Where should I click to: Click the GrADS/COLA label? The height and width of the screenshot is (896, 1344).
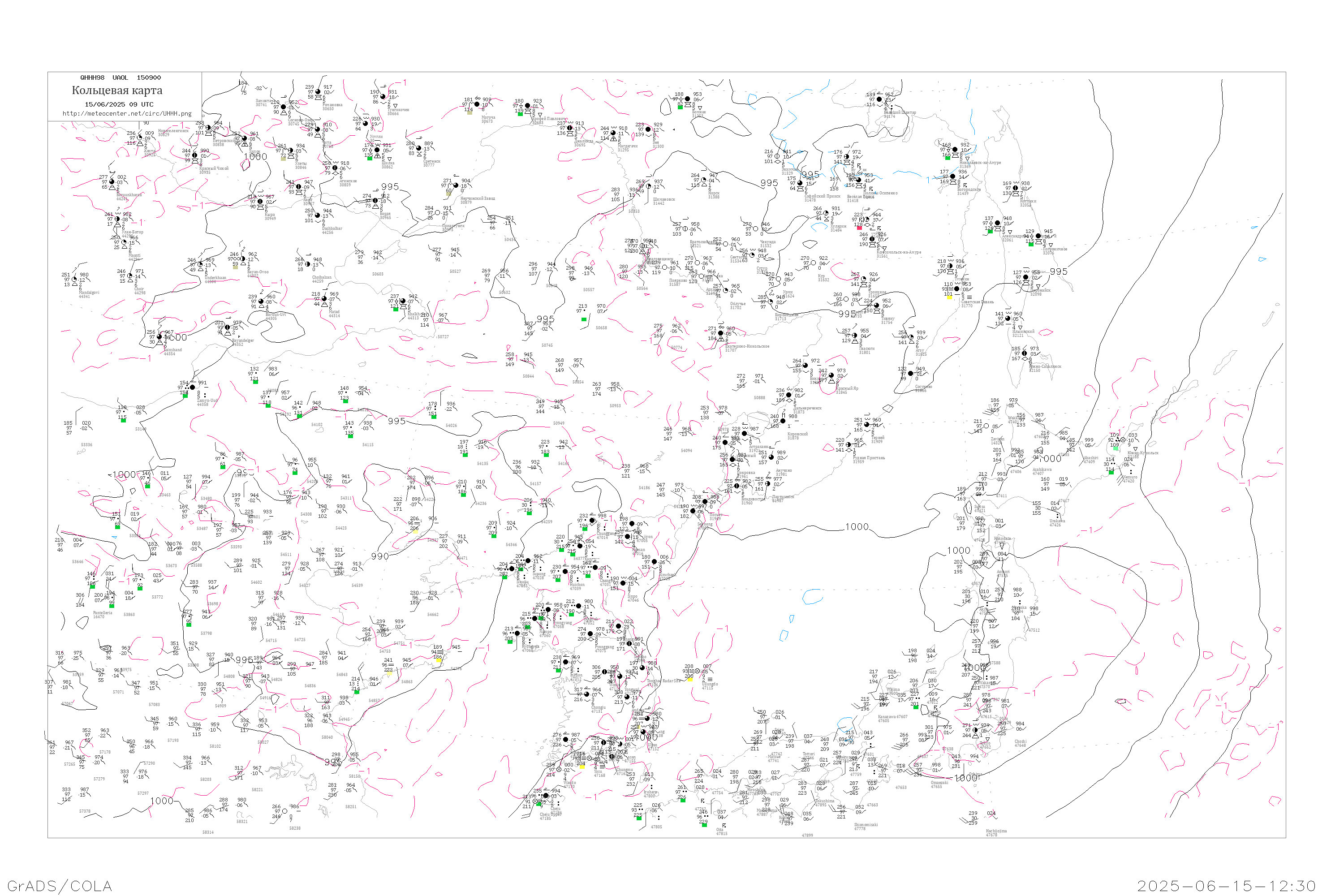[60, 886]
